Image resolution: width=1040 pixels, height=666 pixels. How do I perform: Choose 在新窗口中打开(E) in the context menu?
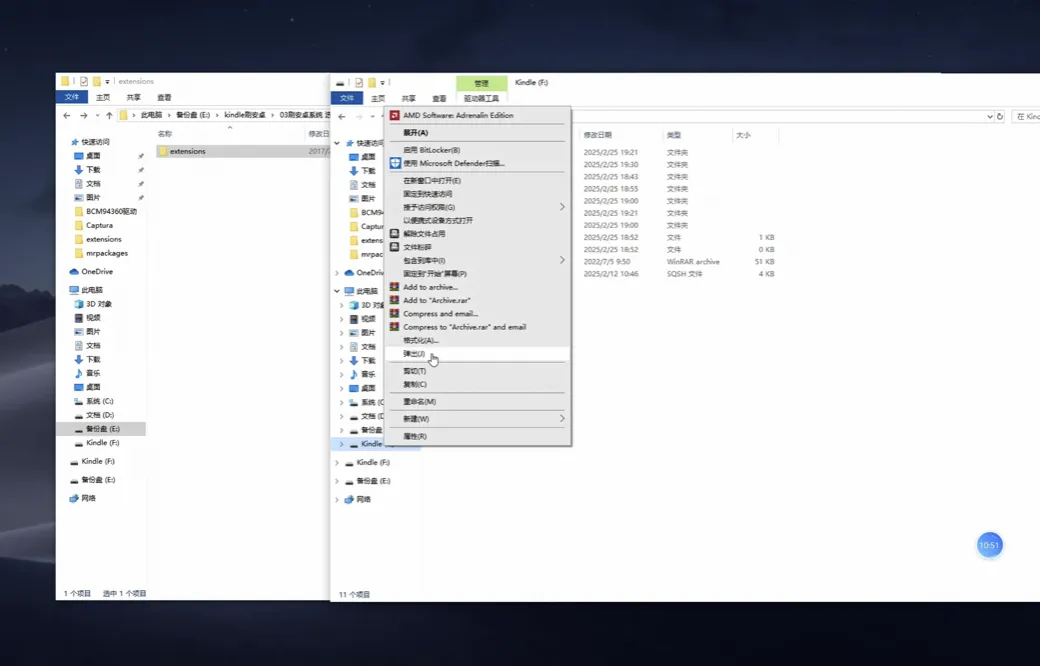coord(477,180)
